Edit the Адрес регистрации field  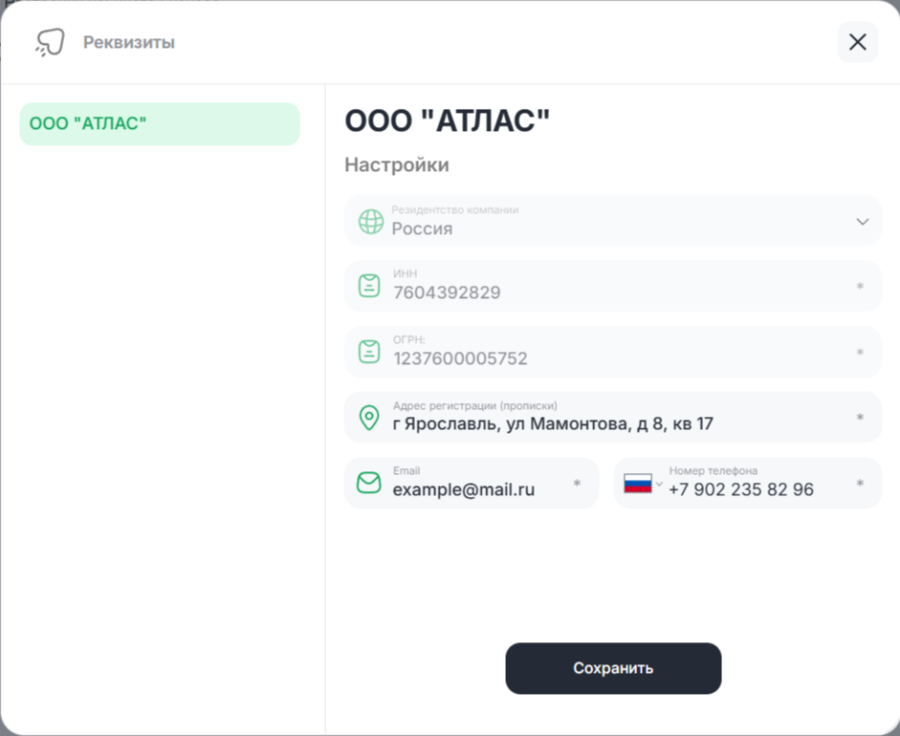tap(612, 423)
